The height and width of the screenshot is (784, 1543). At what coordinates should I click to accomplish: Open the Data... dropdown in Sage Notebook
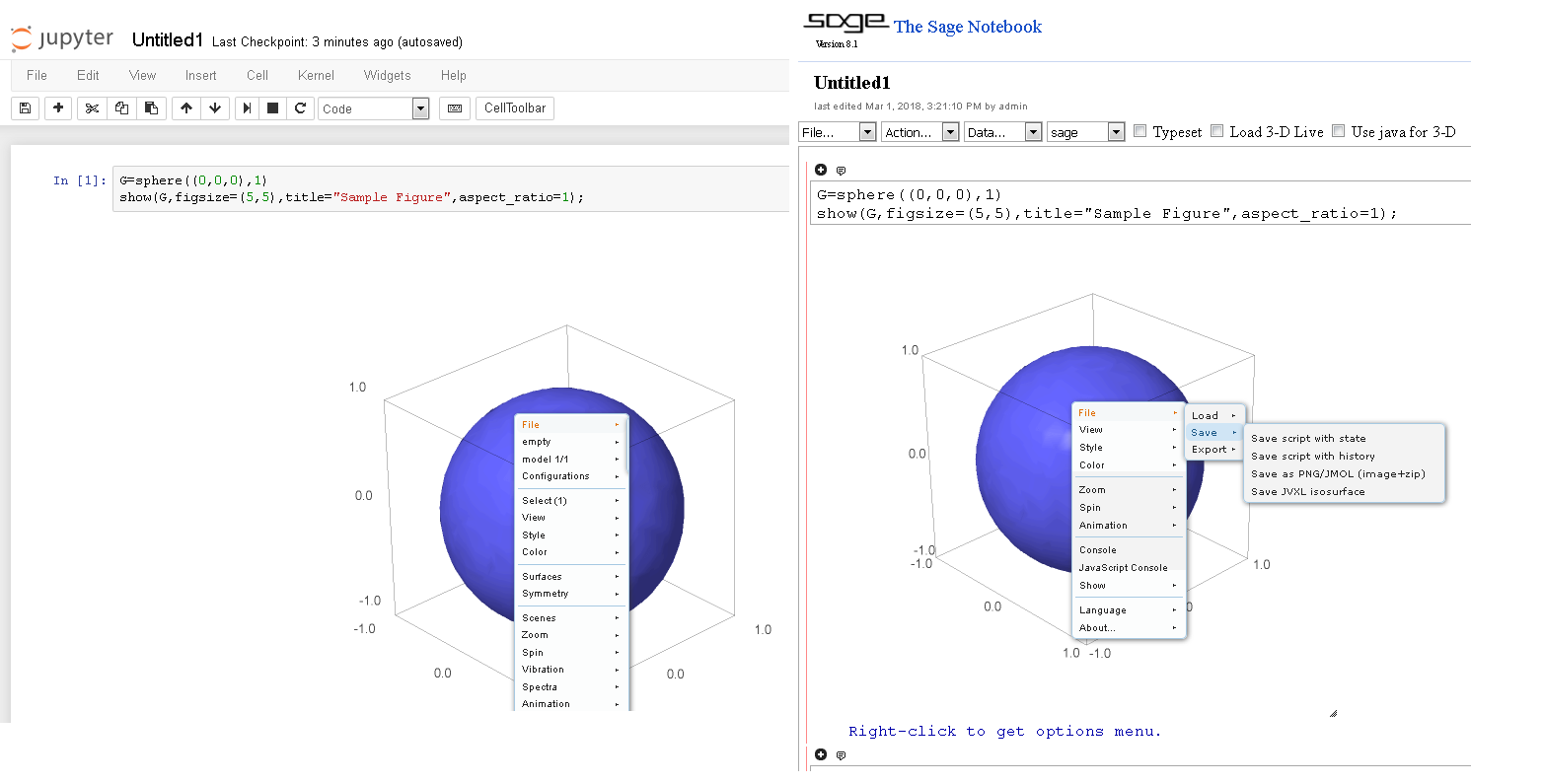click(x=1002, y=132)
